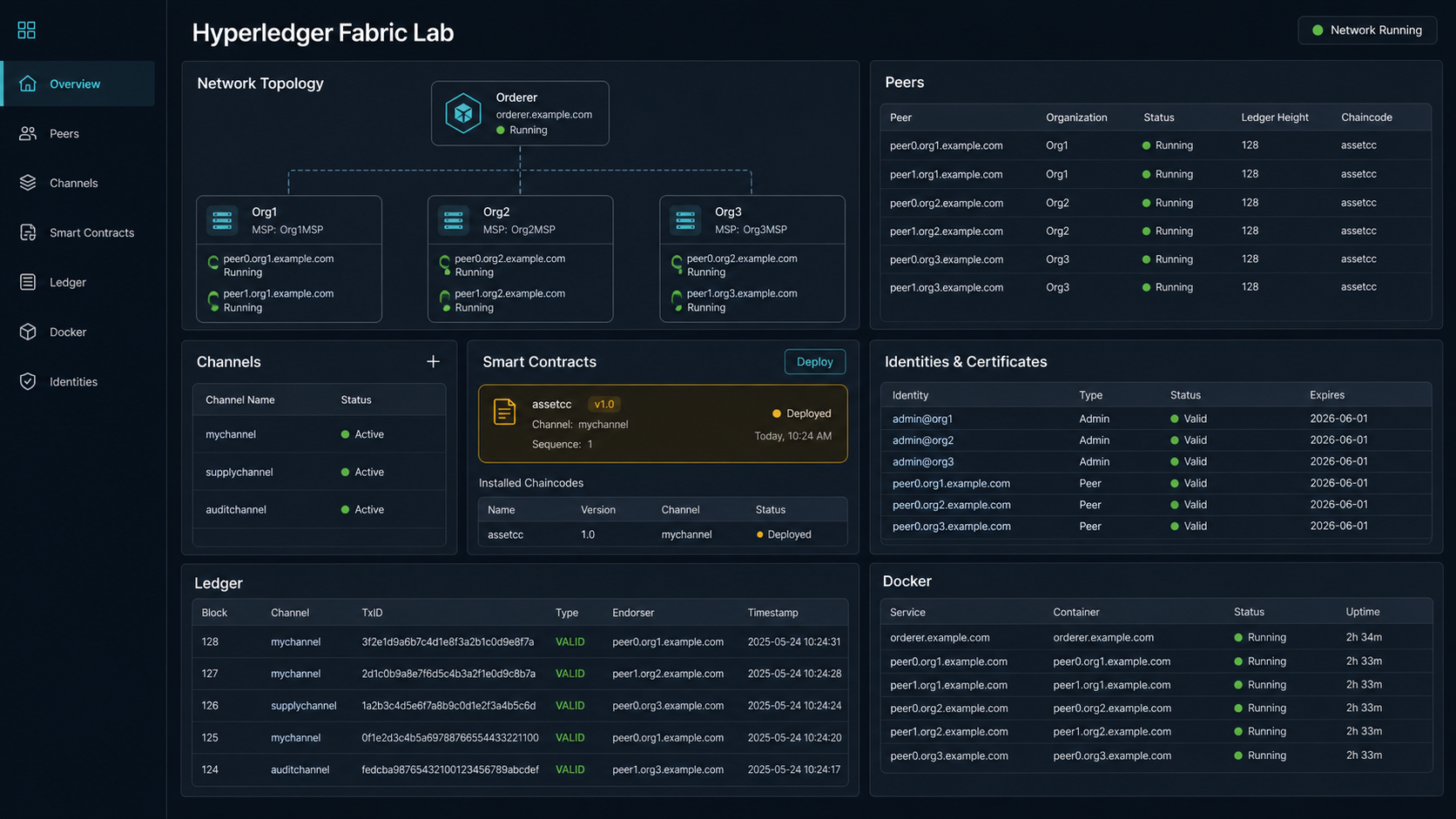This screenshot has width=1456, height=819.
Task: Click peer1.org1.example.com service in Docker table
Action: tap(948, 685)
